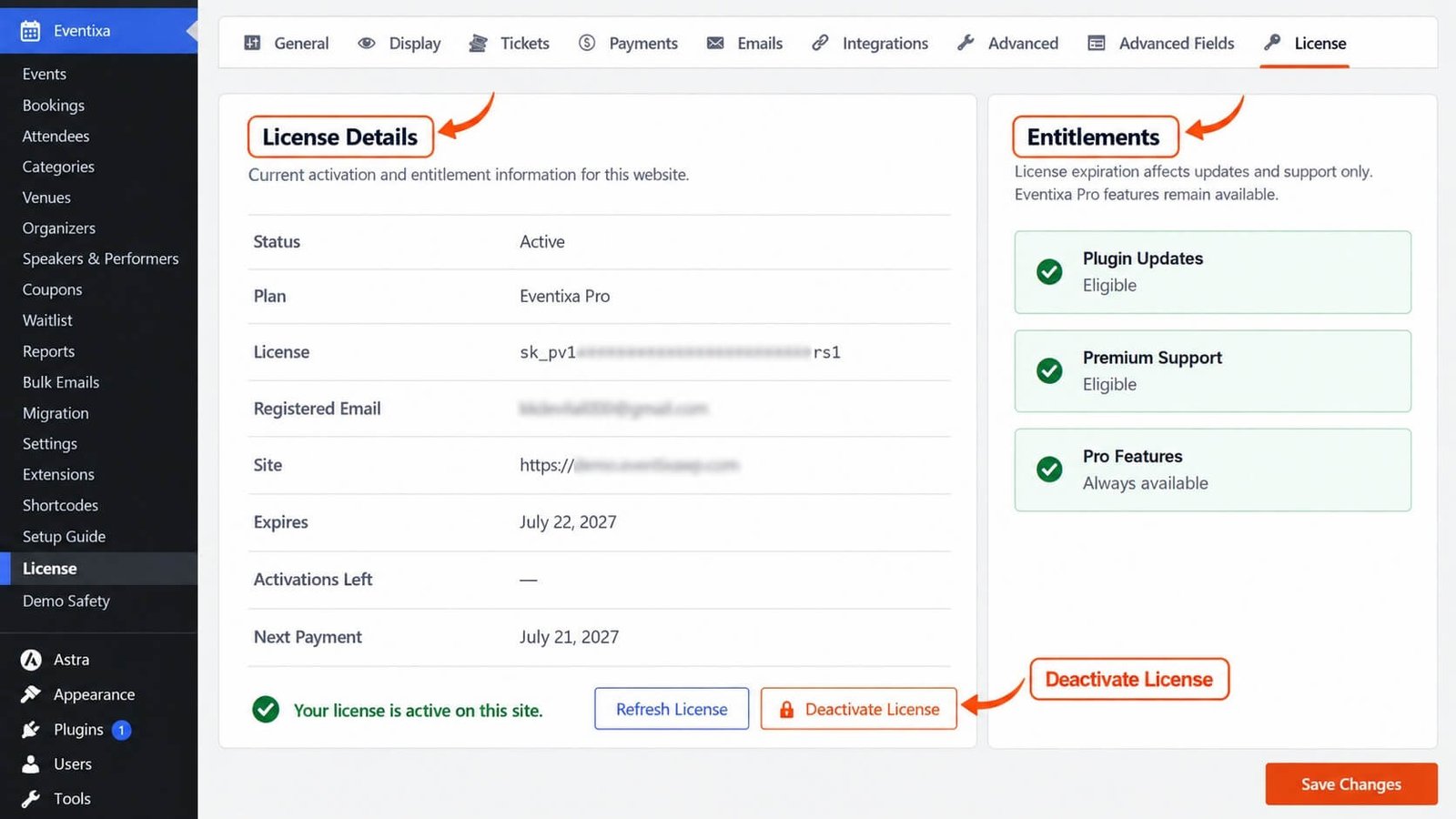Click the General tab icon
The width and height of the screenshot is (1456, 819).
coord(253,43)
